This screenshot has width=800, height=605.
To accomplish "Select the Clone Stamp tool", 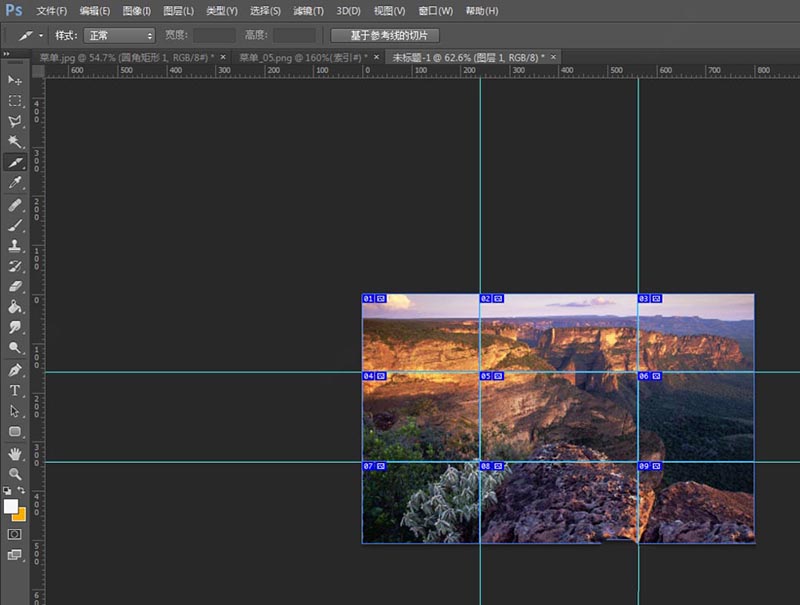I will (15, 246).
